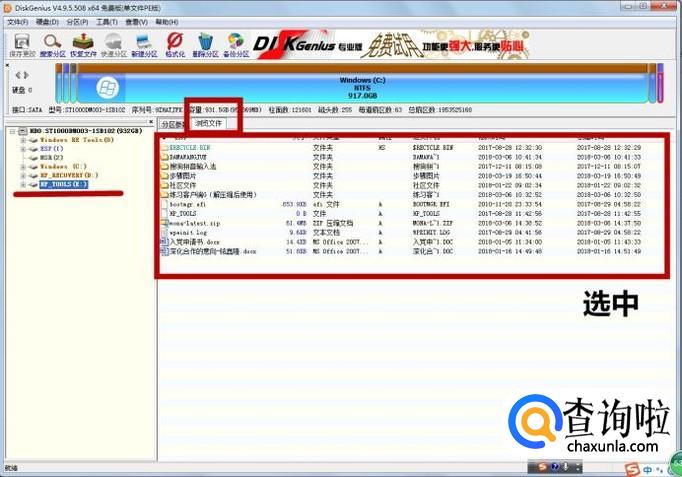Select the mona-latest.zip file

click(195, 223)
